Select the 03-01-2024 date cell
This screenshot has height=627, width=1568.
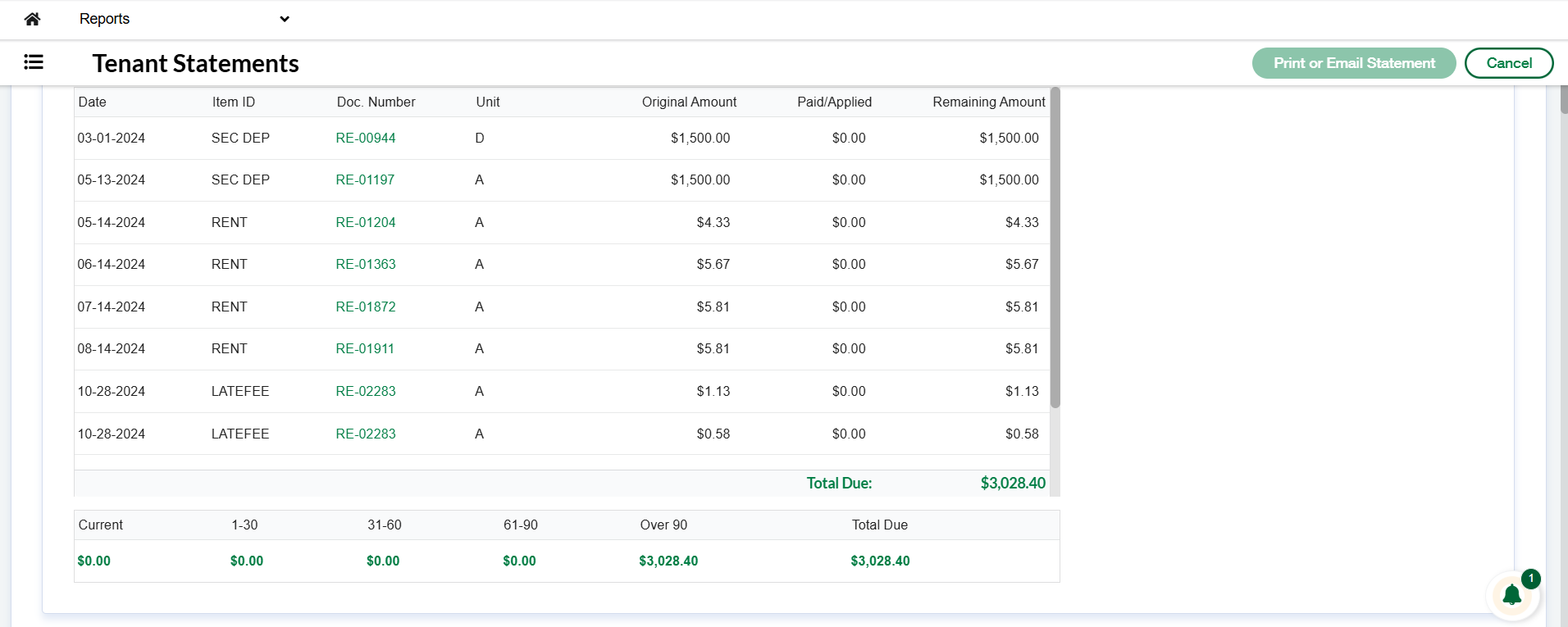coord(112,138)
